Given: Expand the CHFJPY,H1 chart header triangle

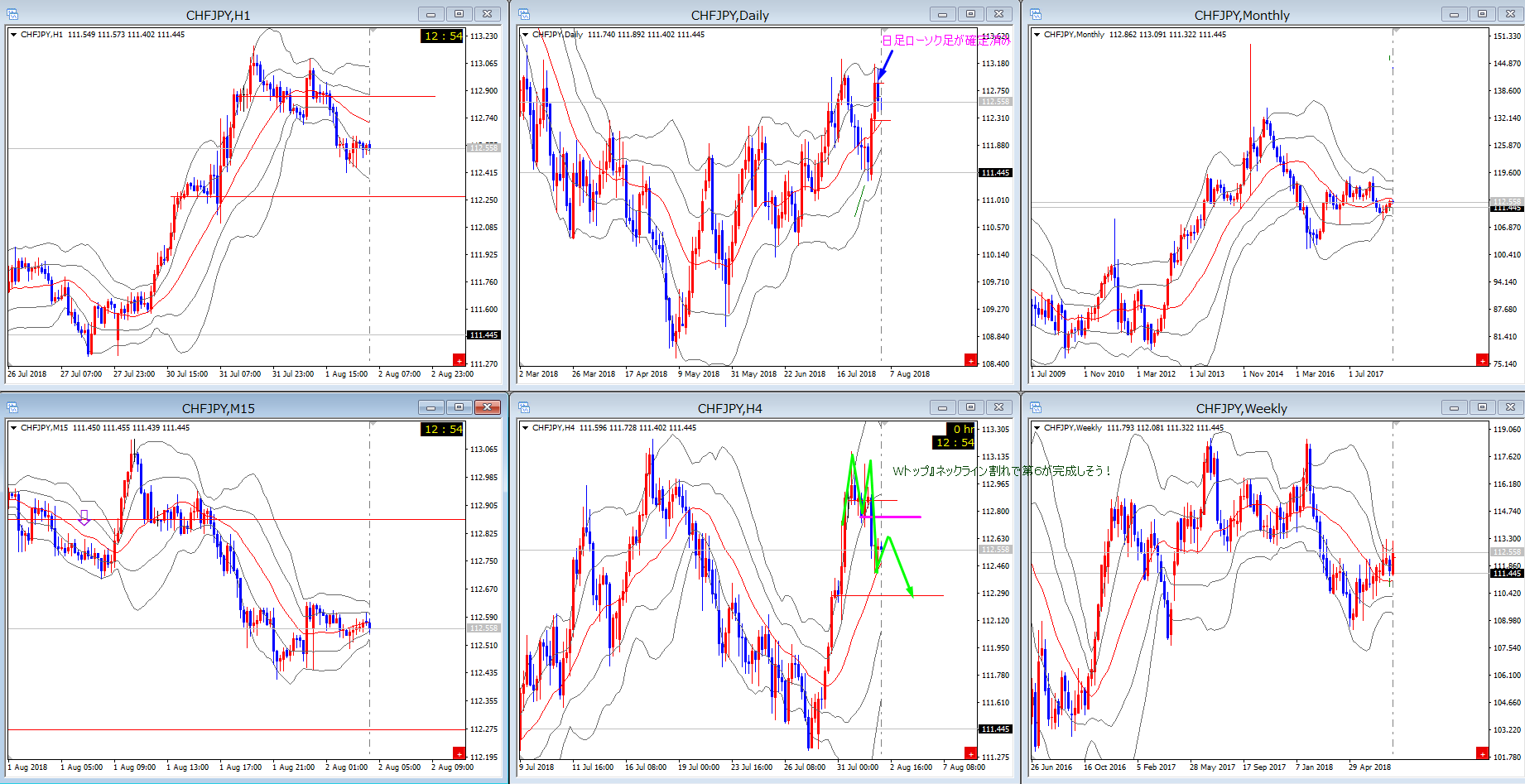Looking at the screenshot, I should point(14,35).
